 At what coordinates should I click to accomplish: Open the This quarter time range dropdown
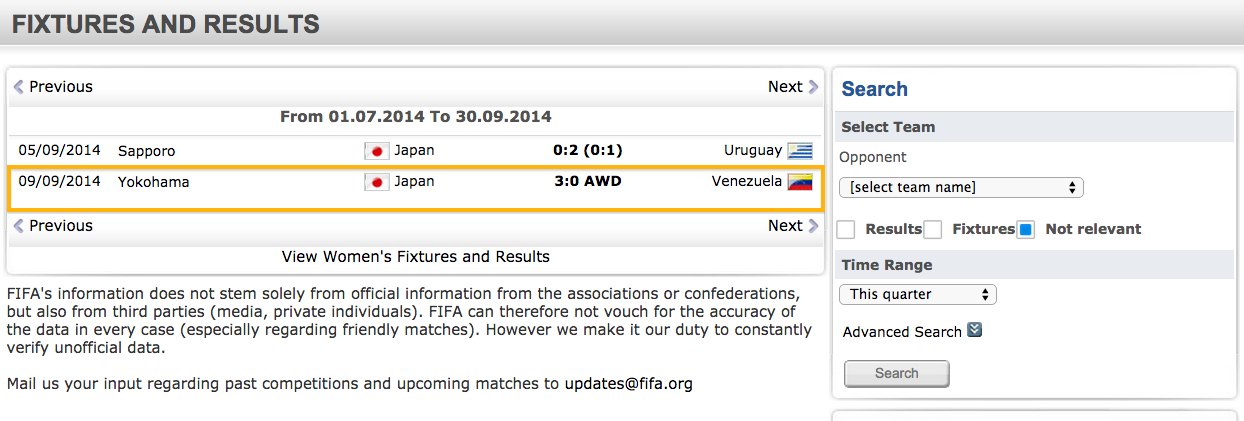(x=918, y=294)
